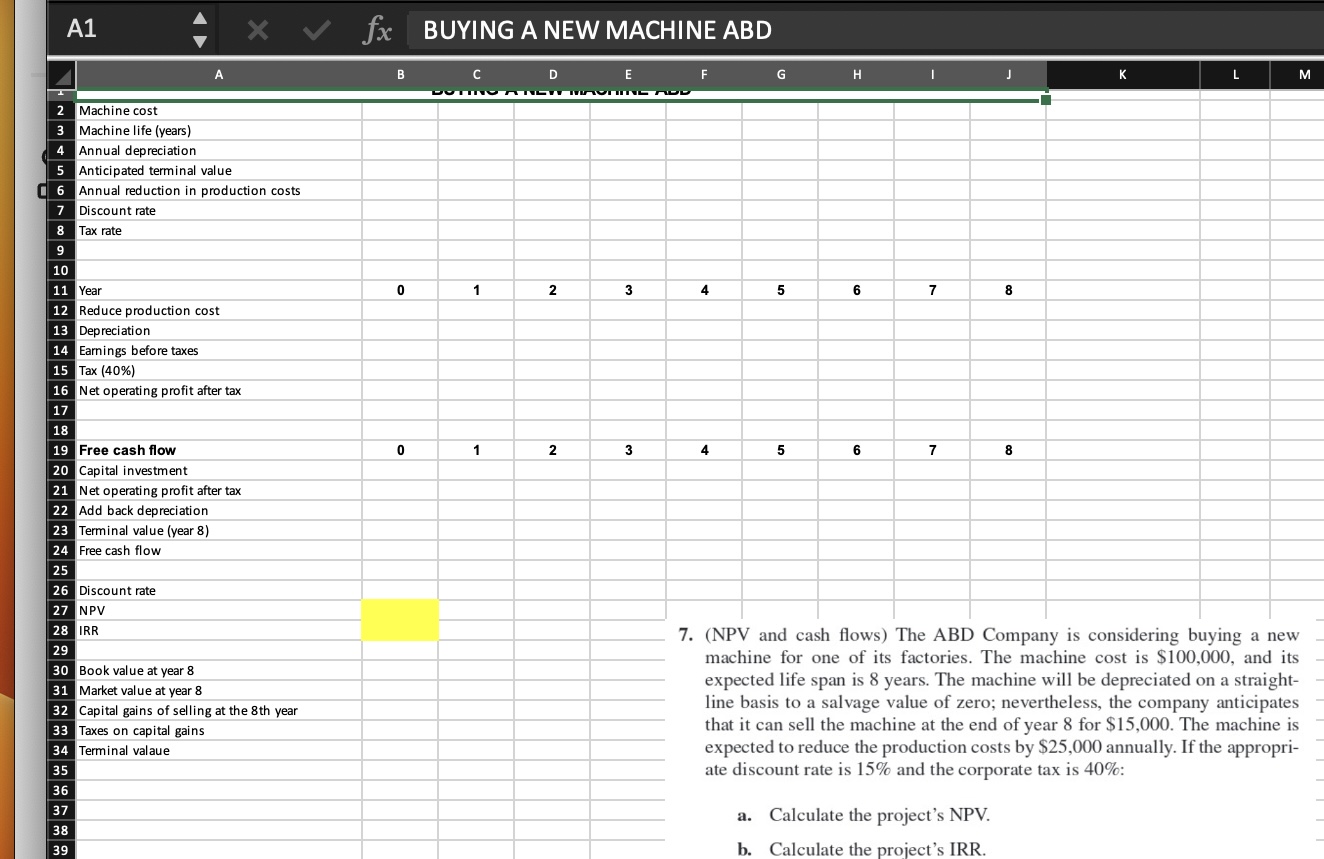Select column F header
This screenshot has width=1324, height=859.
click(x=704, y=75)
